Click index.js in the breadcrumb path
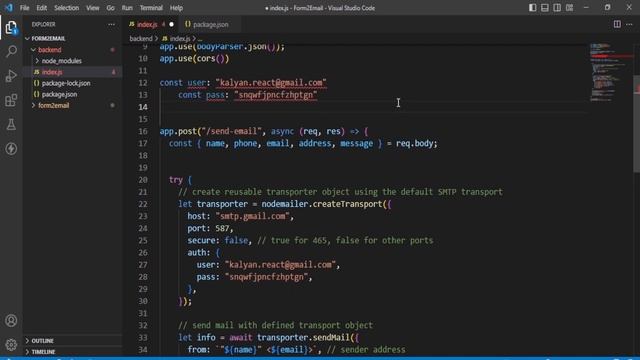This screenshot has height=360, width=640. 180,38
